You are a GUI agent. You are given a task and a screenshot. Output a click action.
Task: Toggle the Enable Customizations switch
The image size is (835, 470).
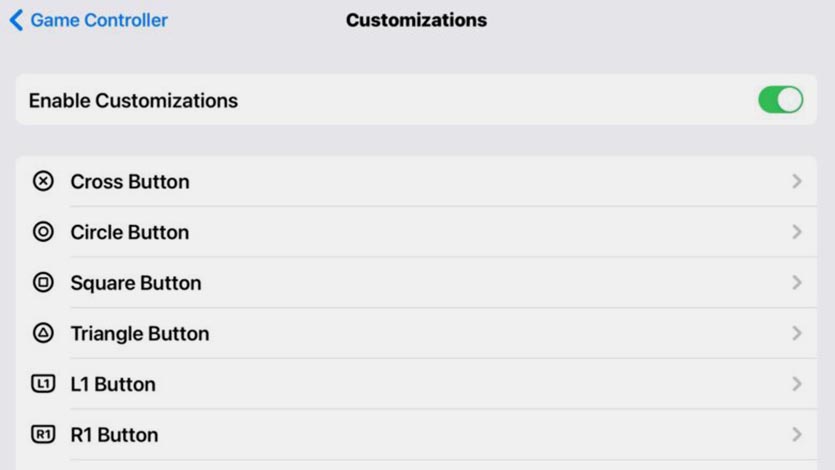[x=780, y=100]
